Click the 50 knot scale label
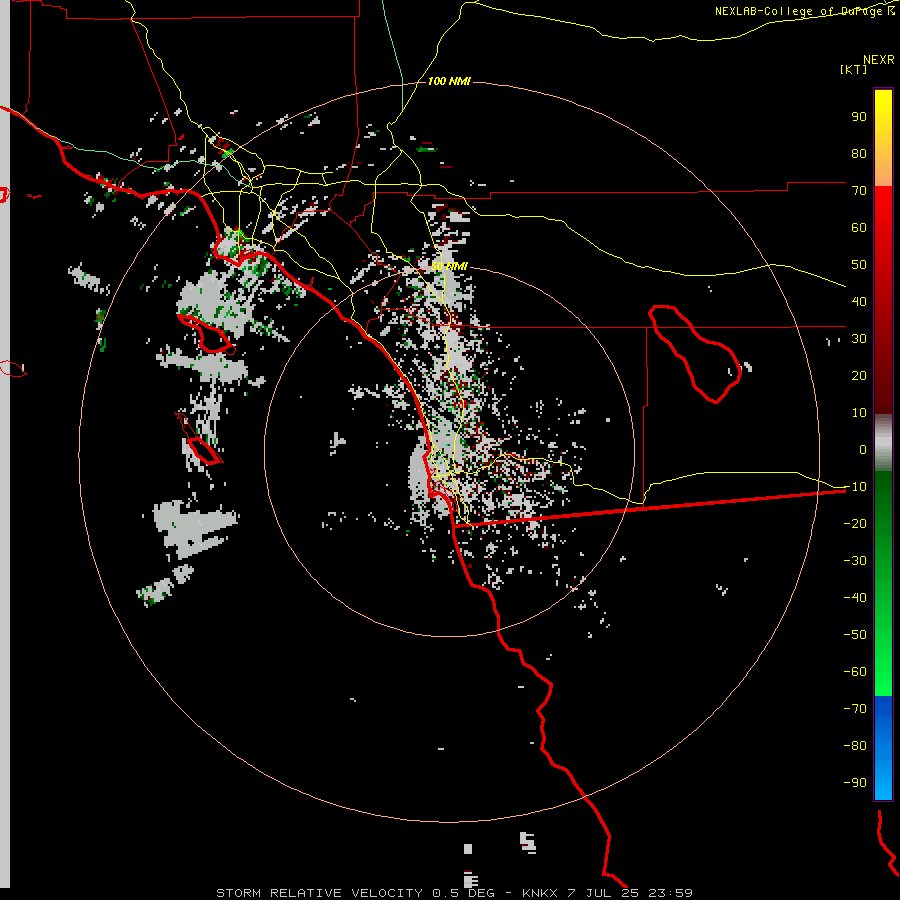 (859, 264)
